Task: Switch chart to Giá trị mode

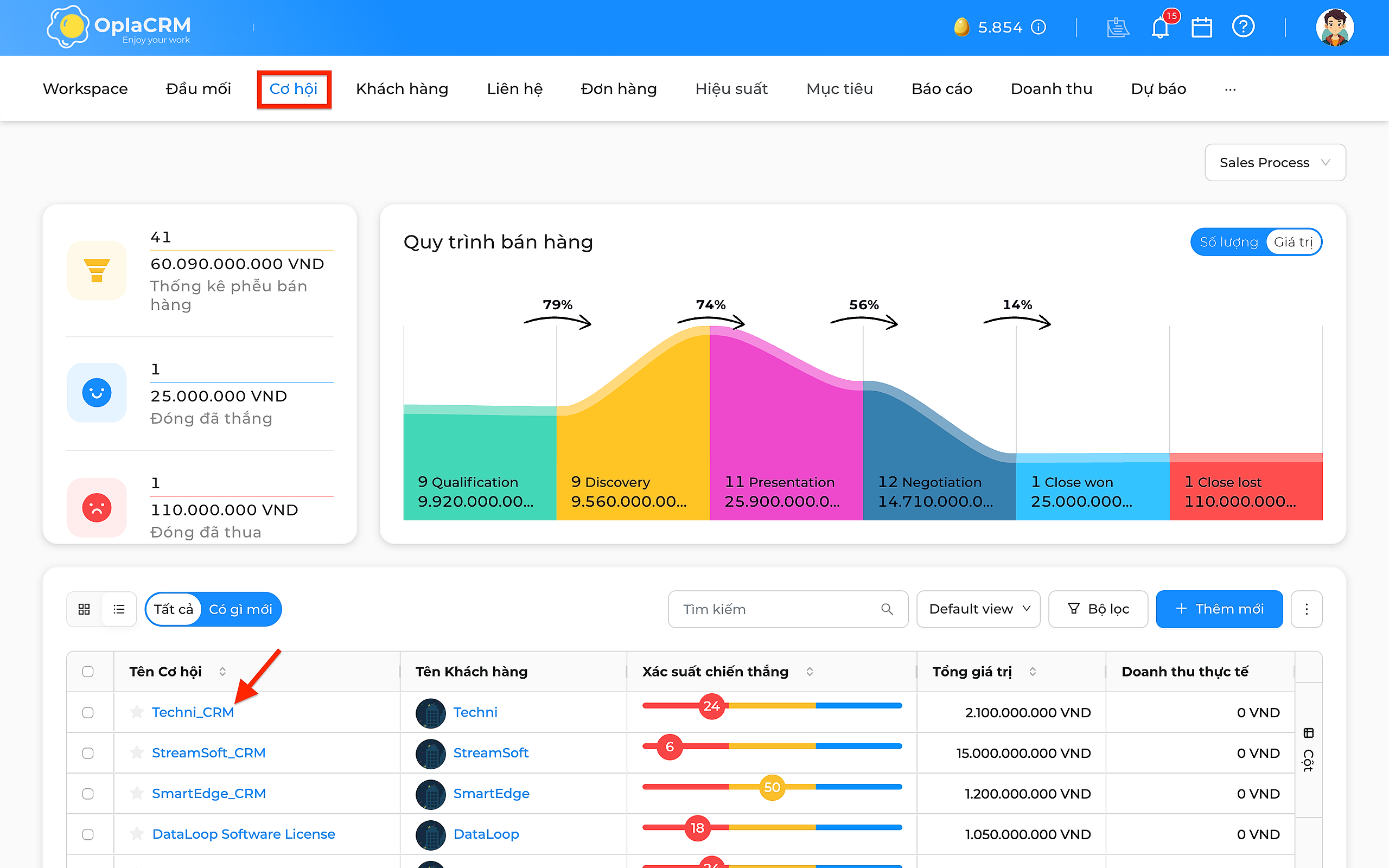Action: pos(1293,242)
